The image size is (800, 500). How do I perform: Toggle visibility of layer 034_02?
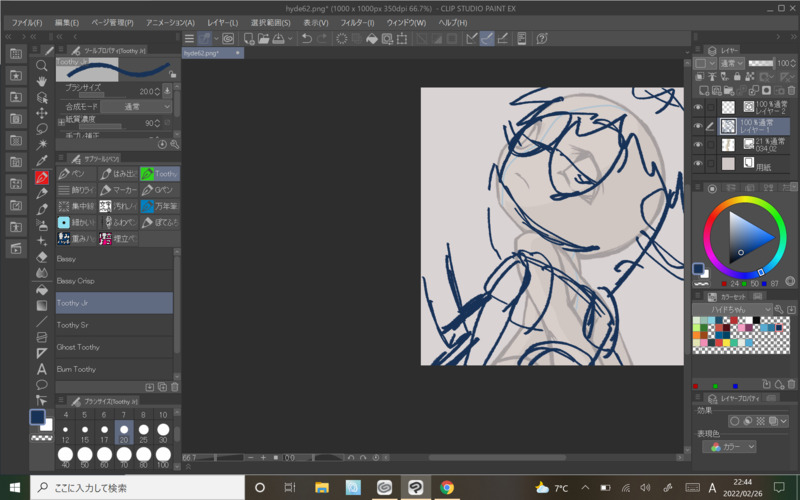[698, 145]
